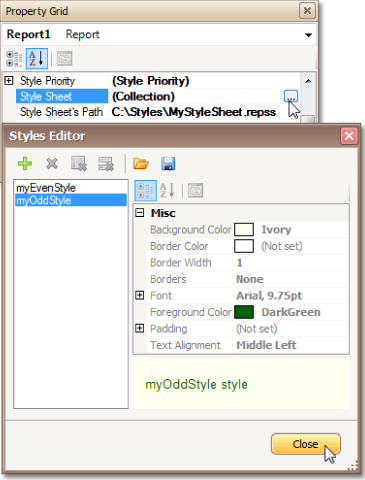This screenshot has width=365, height=480.
Task: Clear the style sheet icon
Action: coord(79,164)
